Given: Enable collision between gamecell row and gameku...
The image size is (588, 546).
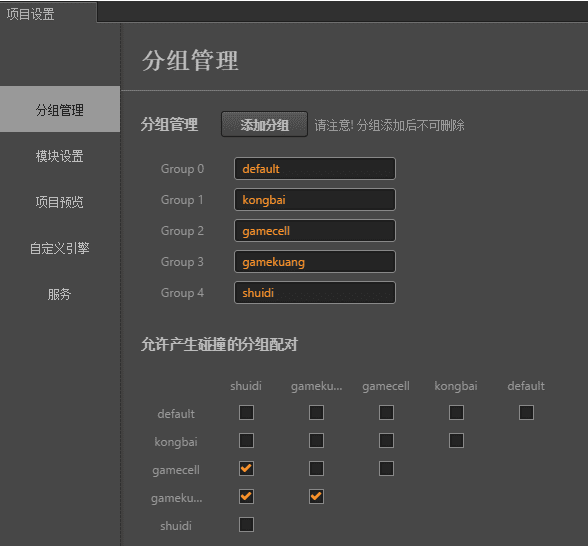Looking at the screenshot, I should click(316, 468).
